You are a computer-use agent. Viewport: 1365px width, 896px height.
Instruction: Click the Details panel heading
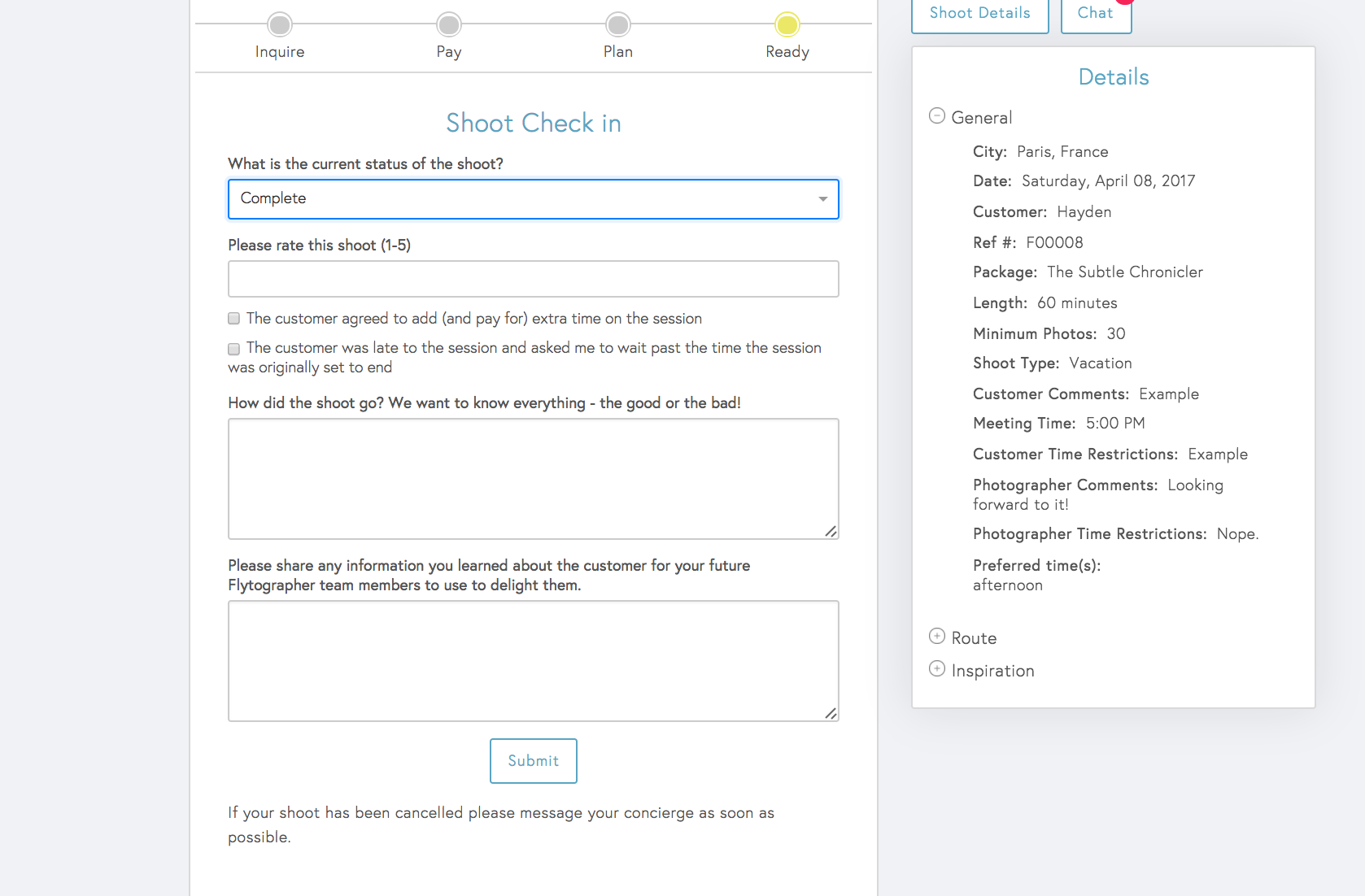1114,77
